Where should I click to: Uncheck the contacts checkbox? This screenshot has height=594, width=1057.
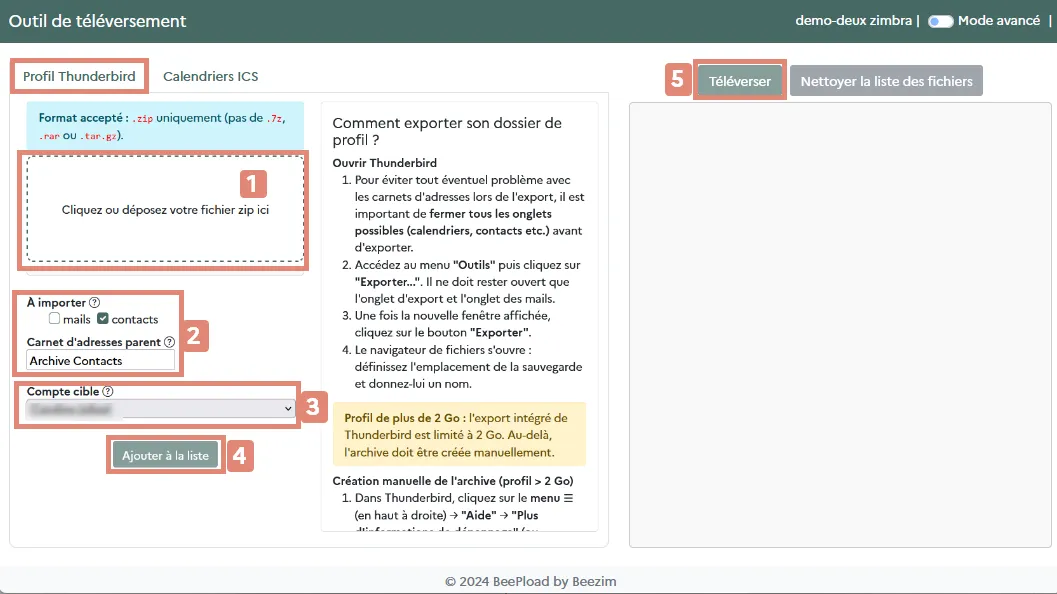click(x=102, y=318)
